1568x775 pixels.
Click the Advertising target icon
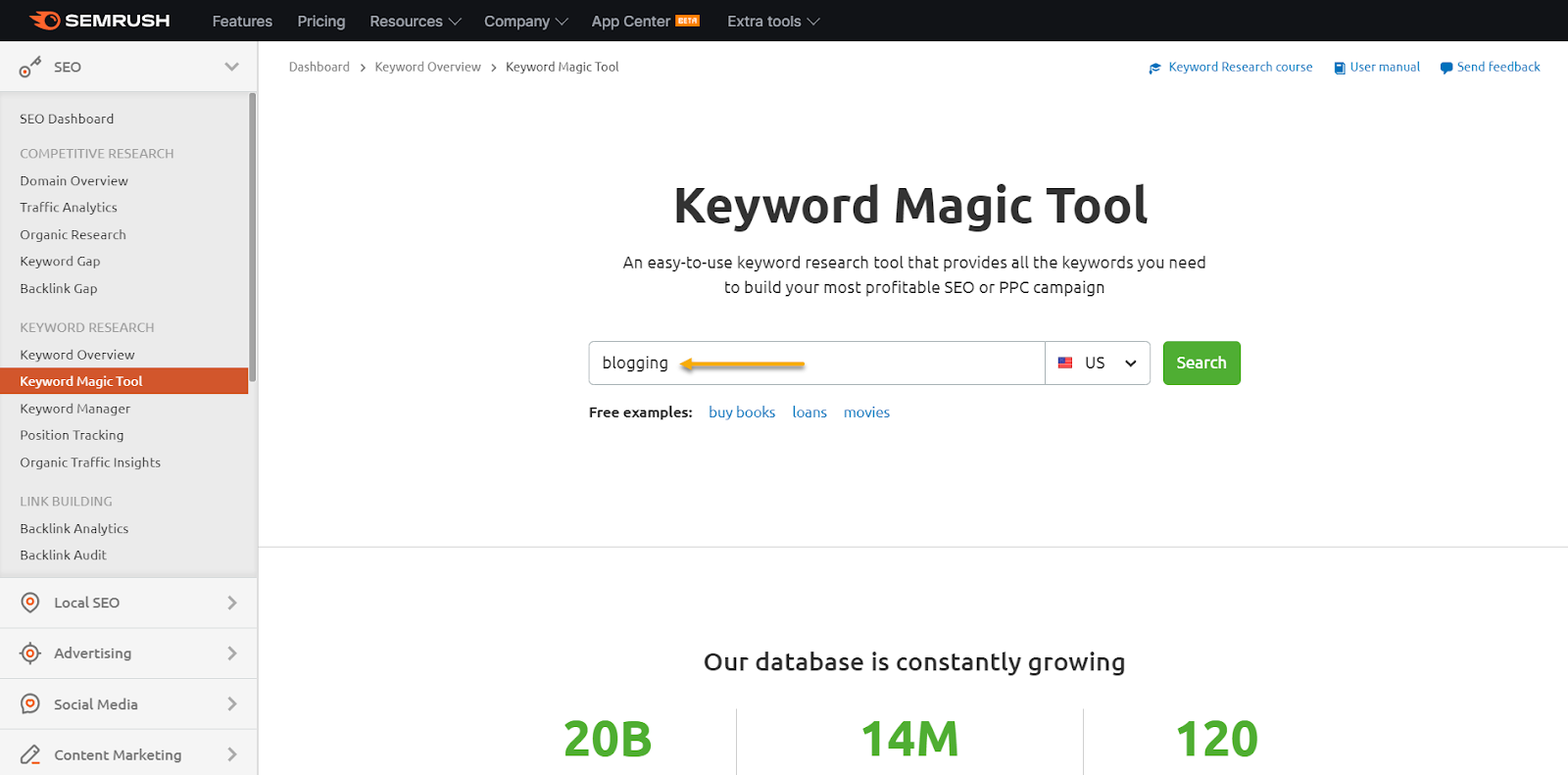30,654
